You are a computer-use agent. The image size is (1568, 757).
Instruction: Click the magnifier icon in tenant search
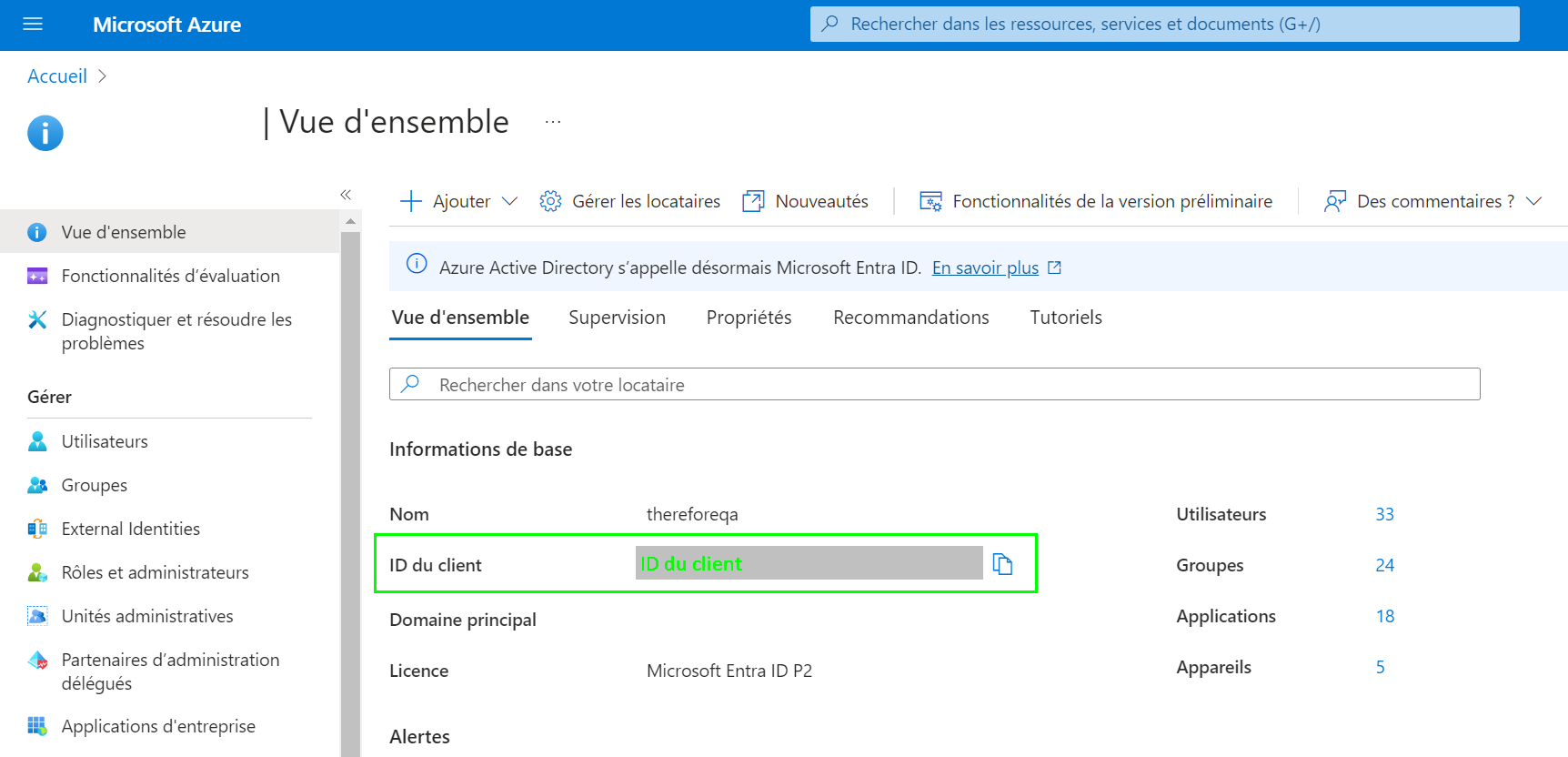point(410,384)
